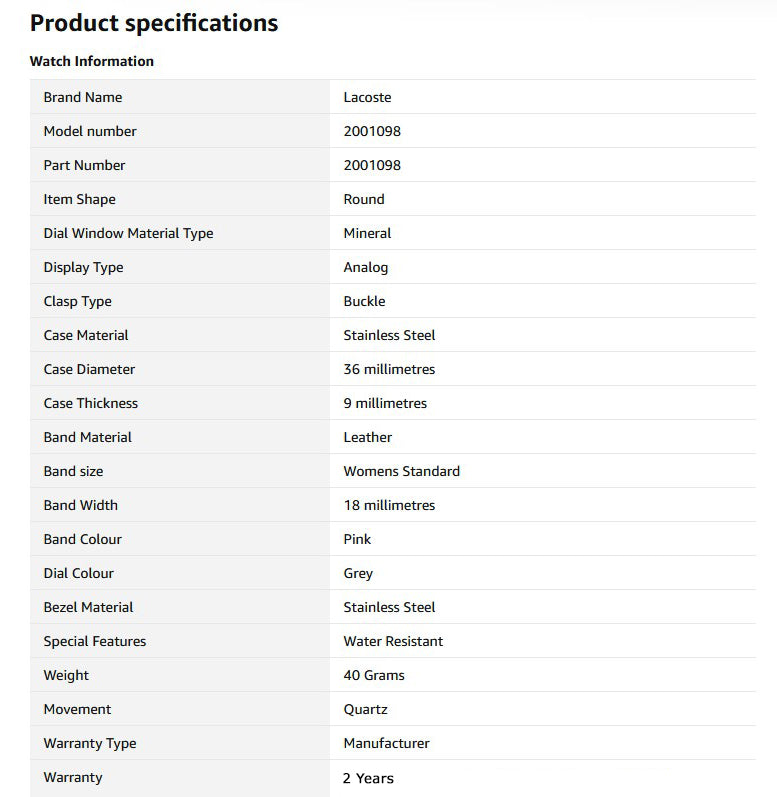Click the Dial Window Material Type label
The image size is (777, 797).
coord(129,233)
